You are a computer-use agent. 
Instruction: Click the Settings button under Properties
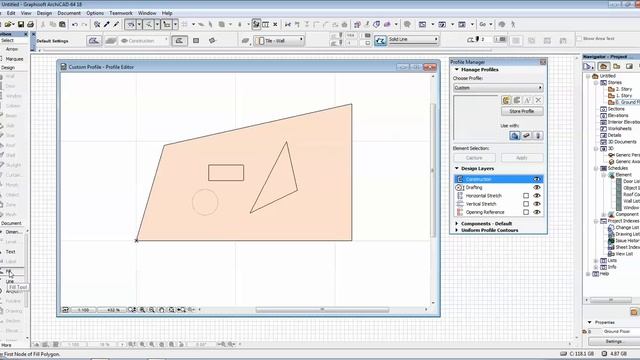coord(613,341)
